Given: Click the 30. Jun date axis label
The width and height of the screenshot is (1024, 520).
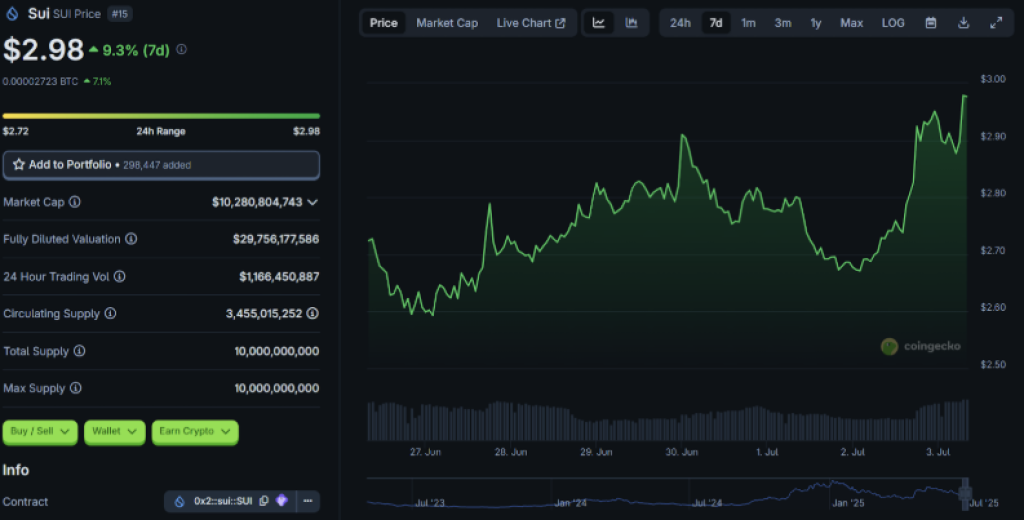Looking at the screenshot, I should tap(682, 452).
